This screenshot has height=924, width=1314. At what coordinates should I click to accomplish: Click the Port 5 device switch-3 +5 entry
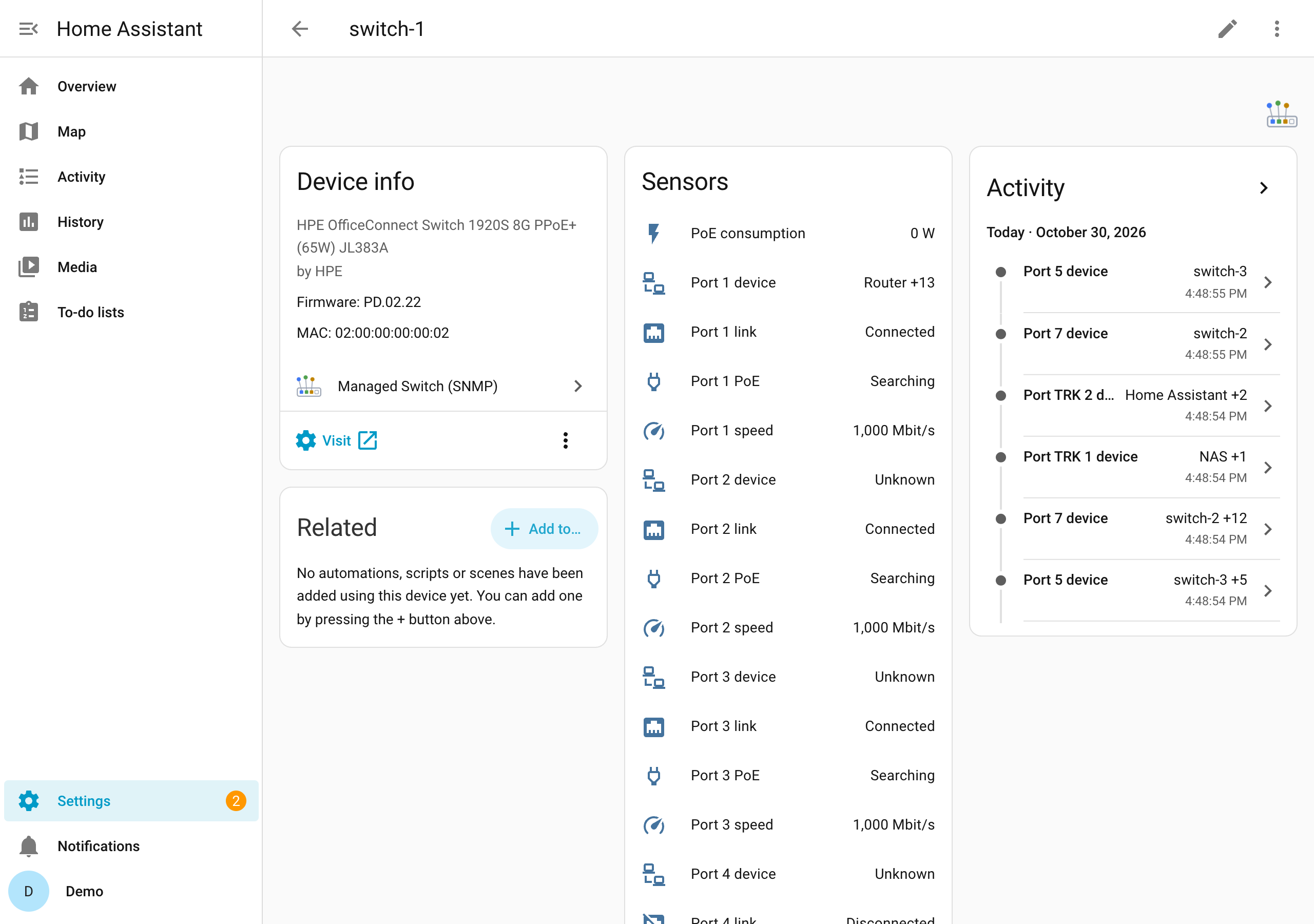tap(1134, 590)
